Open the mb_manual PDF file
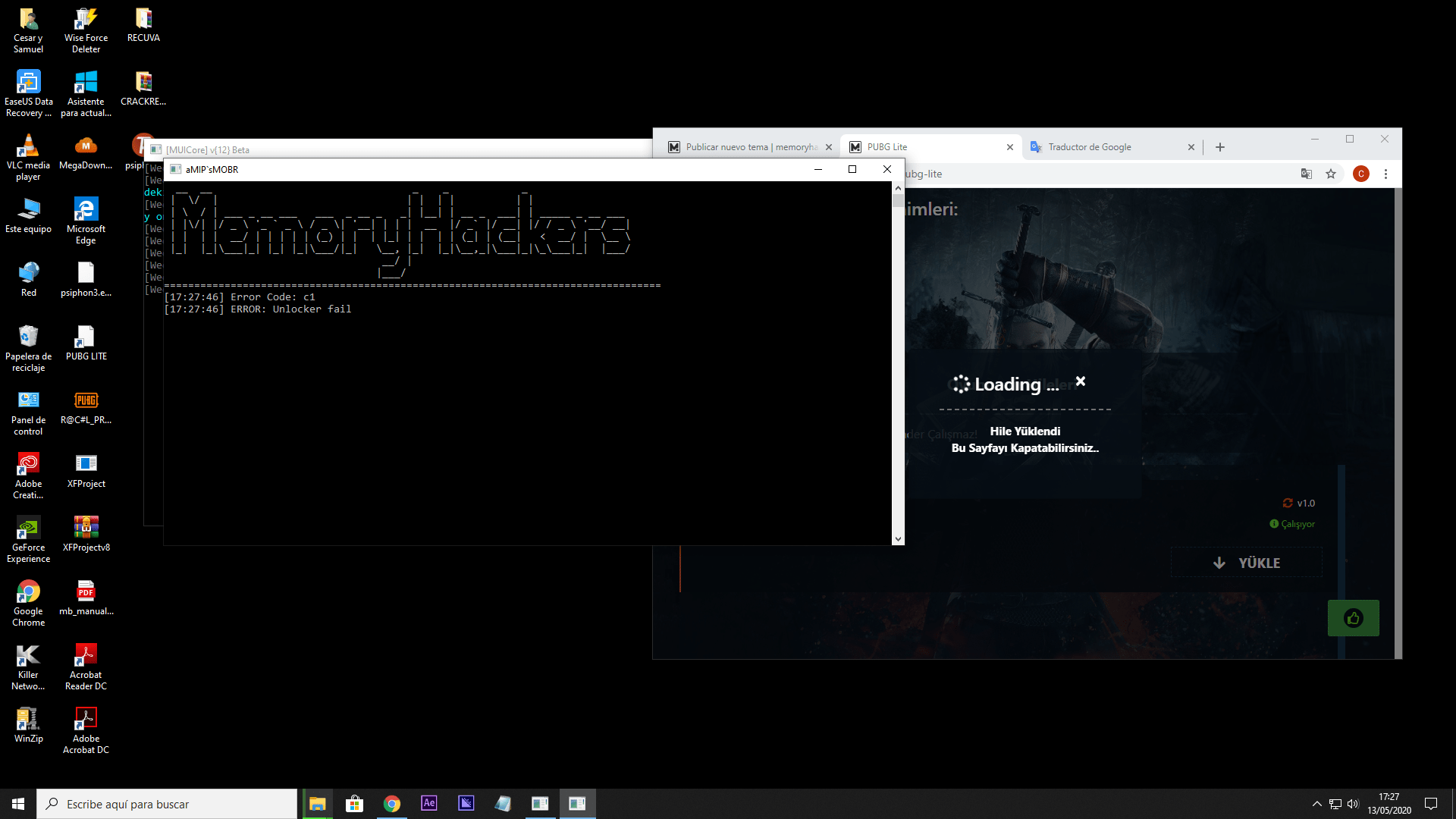Image resolution: width=1456 pixels, height=819 pixels. tap(86, 598)
